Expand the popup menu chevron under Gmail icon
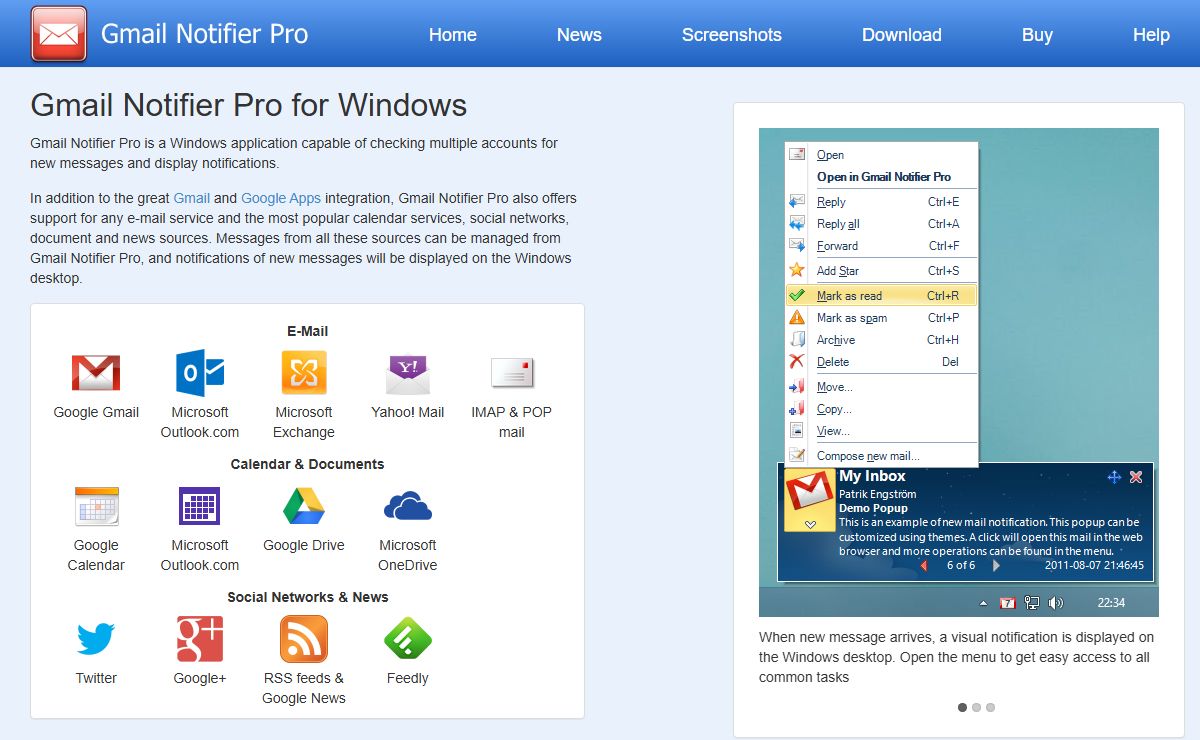This screenshot has width=1200, height=740. click(x=811, y=525)
